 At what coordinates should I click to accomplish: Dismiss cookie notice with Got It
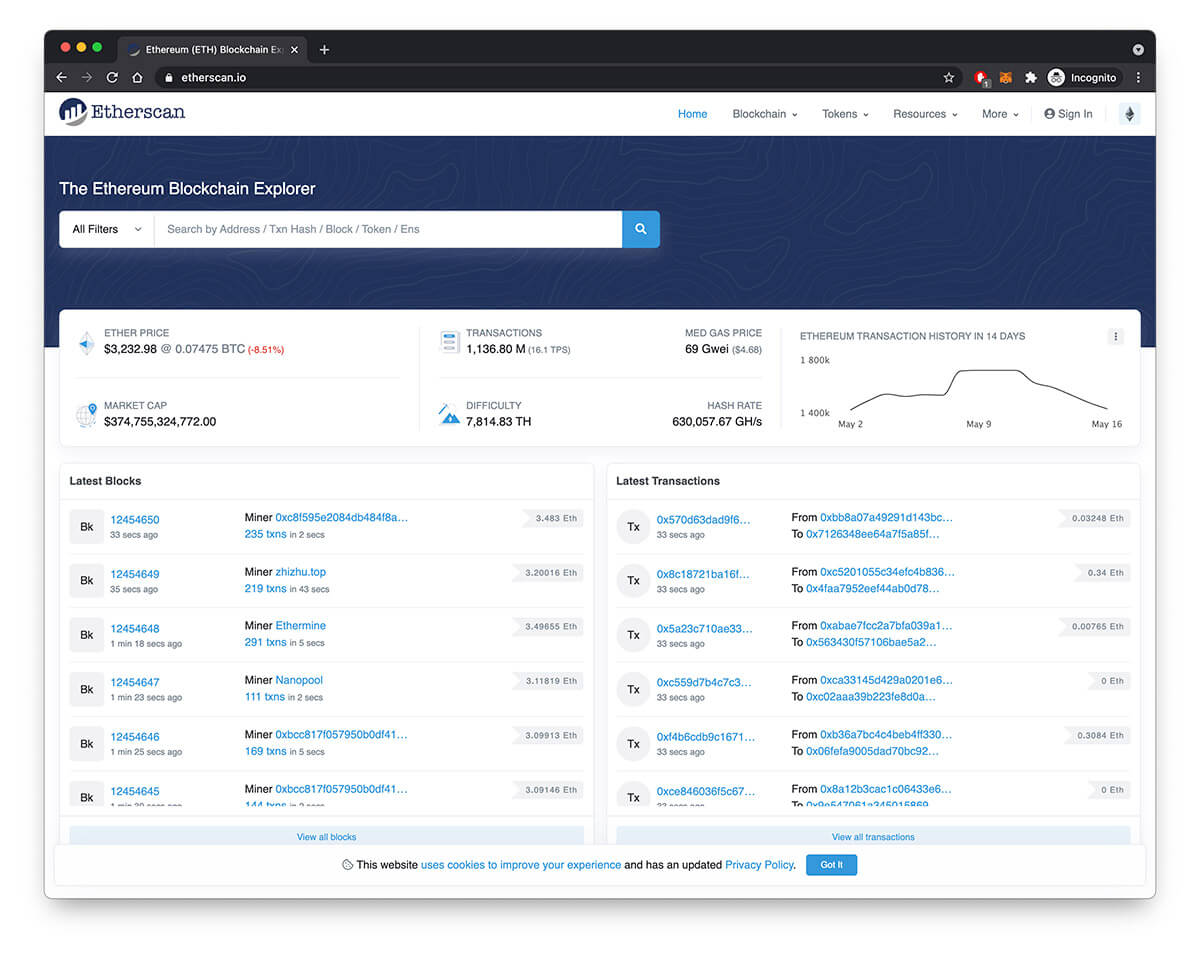[x=831, y=865]
